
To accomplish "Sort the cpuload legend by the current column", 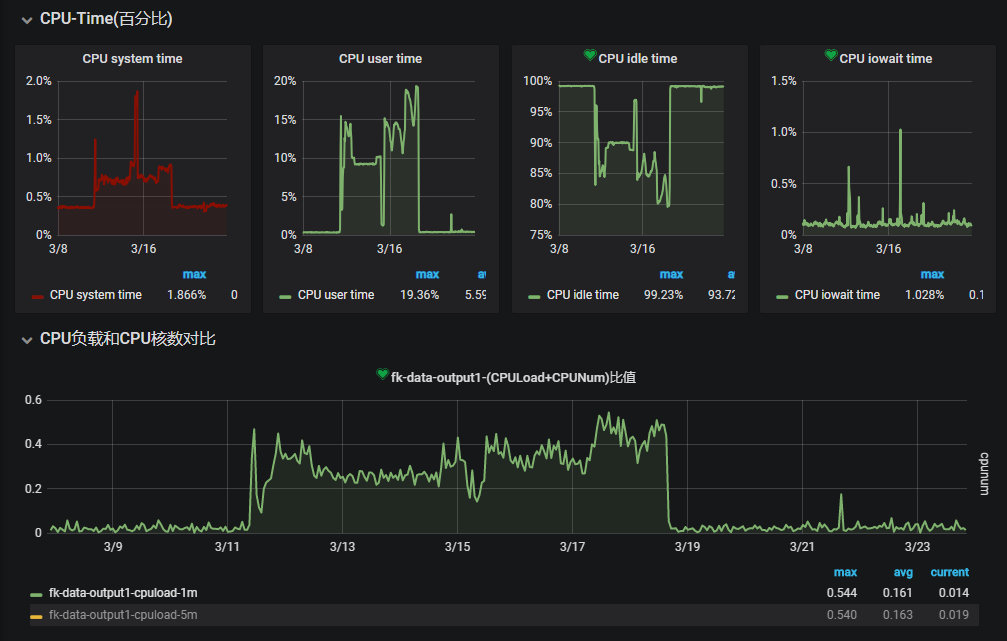I will click(x=949, y=572).
